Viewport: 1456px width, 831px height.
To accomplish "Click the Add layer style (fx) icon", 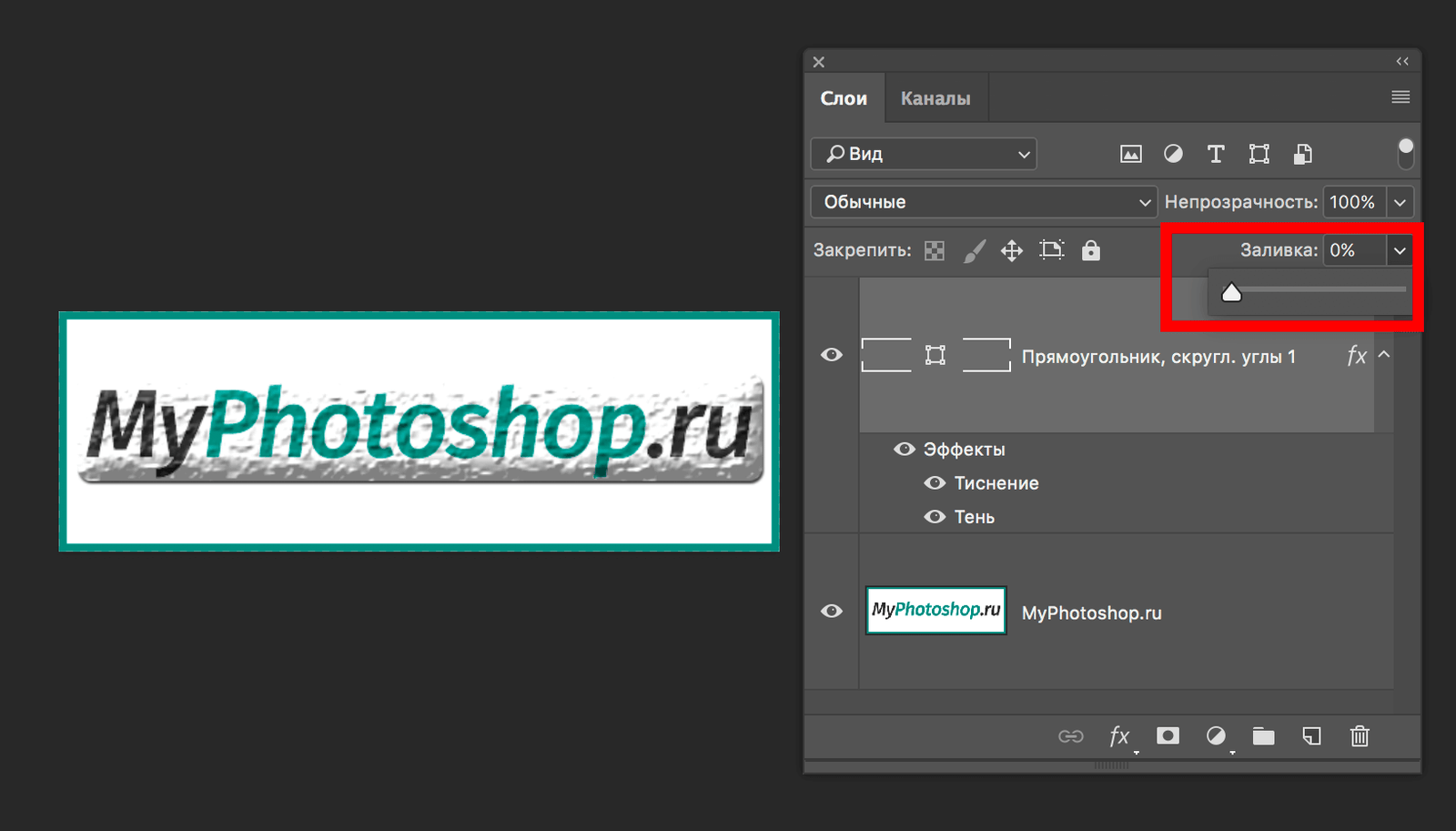I will (x=1119, y=737).
